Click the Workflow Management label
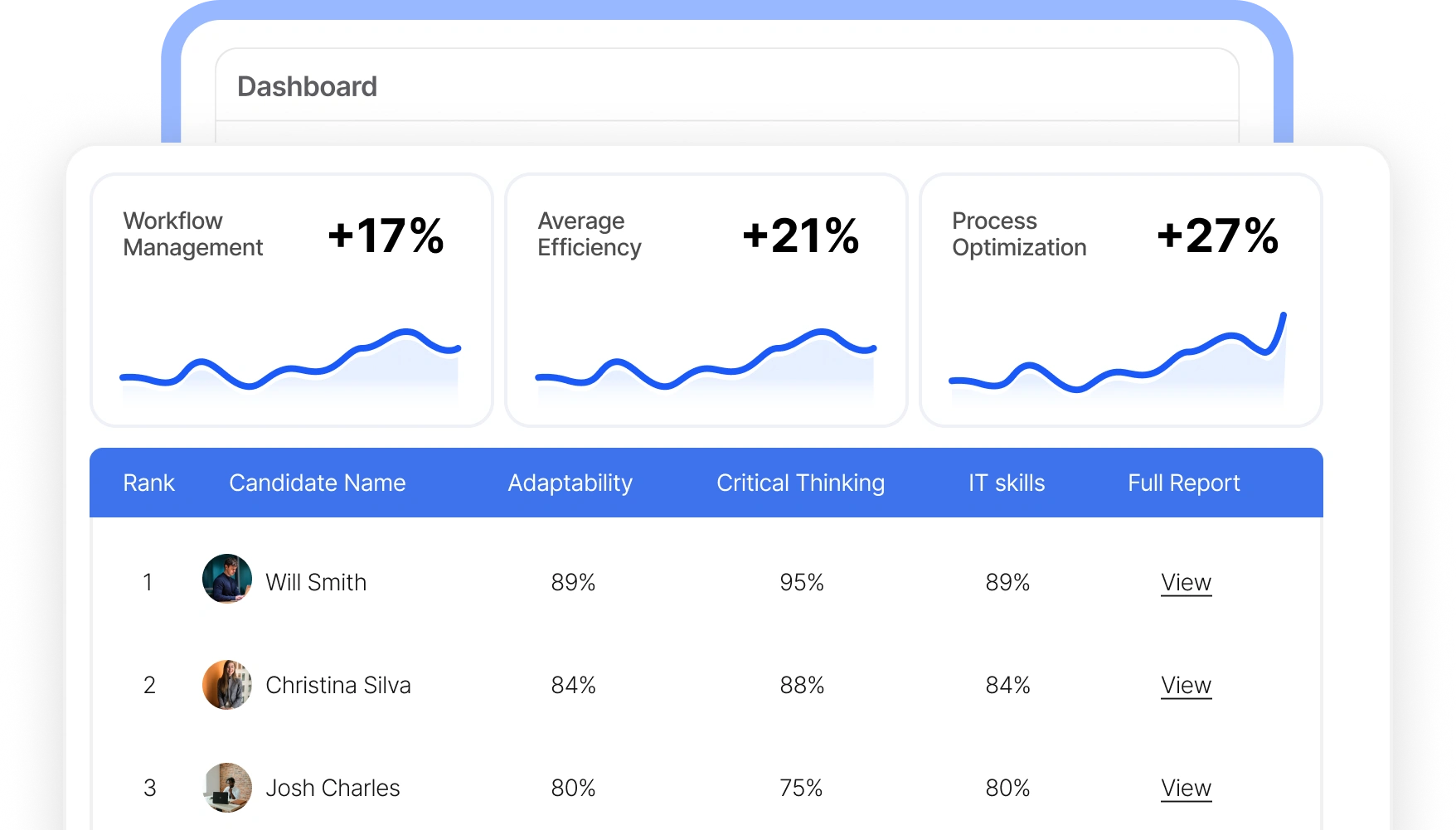This screenshot has width=1456, height=830. [193, 235]
